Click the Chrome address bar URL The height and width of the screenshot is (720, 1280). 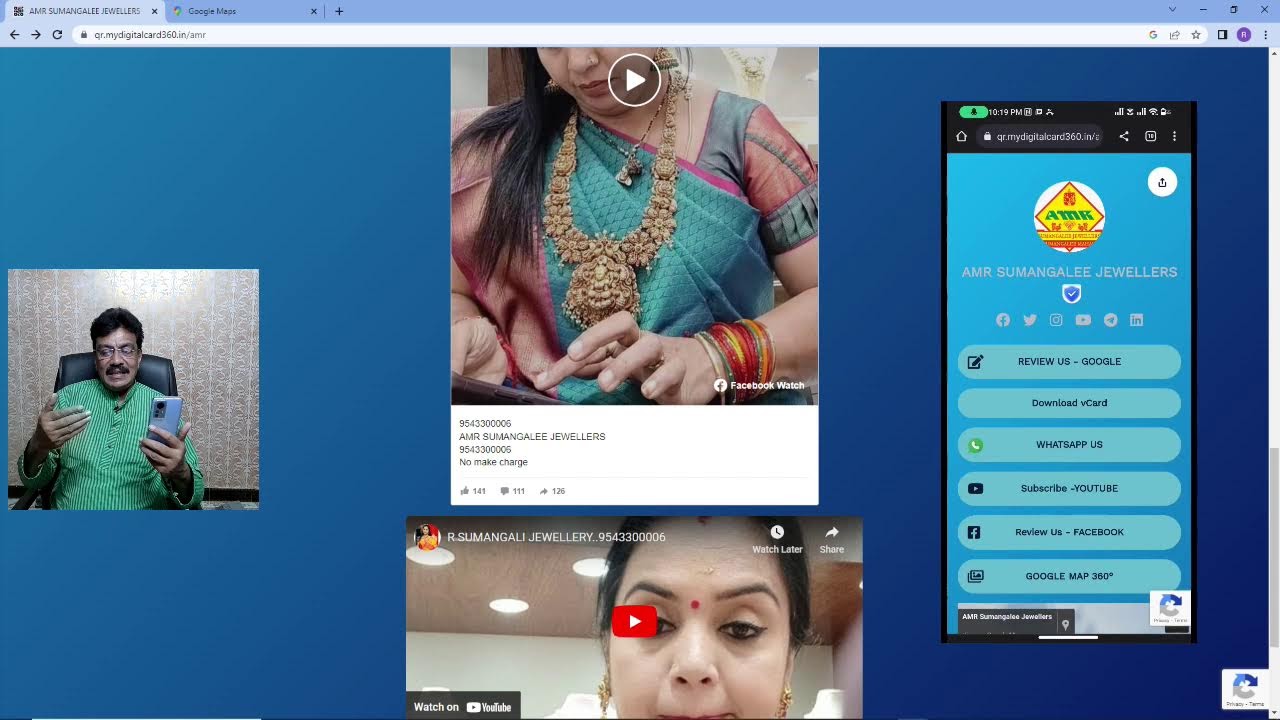pos(150,35)
